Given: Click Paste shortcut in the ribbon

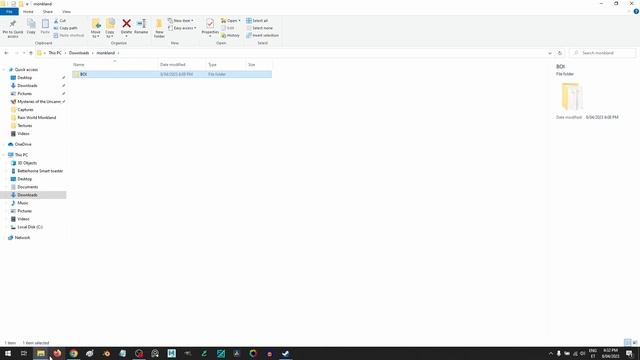Looking at the screenshot, I should pyautogui.click(x=69, y=36).
